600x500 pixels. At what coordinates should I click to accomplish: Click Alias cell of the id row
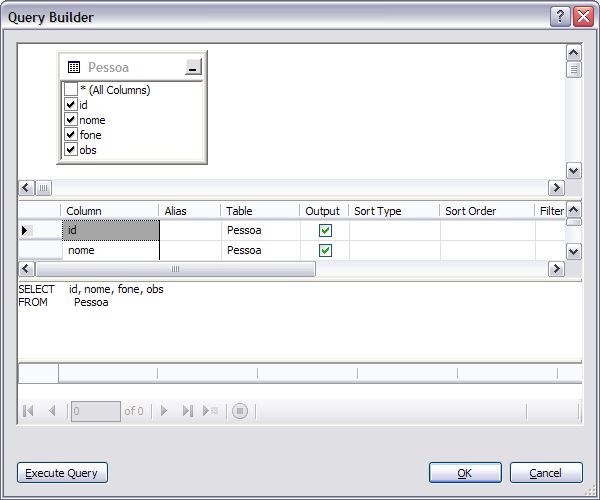click(190, 230)
